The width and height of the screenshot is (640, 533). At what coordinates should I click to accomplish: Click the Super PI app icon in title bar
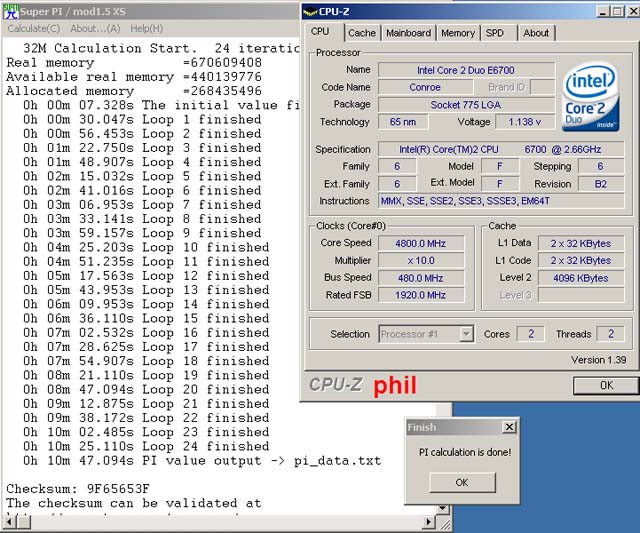tap(11, 11)
